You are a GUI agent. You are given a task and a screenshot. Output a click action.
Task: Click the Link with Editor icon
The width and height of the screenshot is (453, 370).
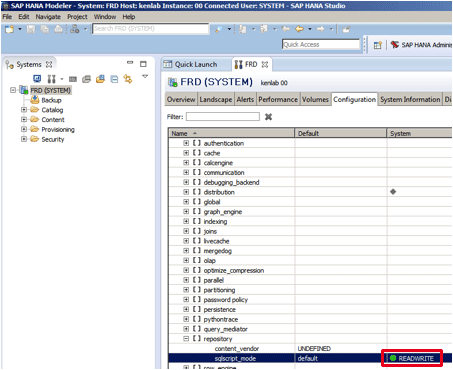tap(128, 79)
